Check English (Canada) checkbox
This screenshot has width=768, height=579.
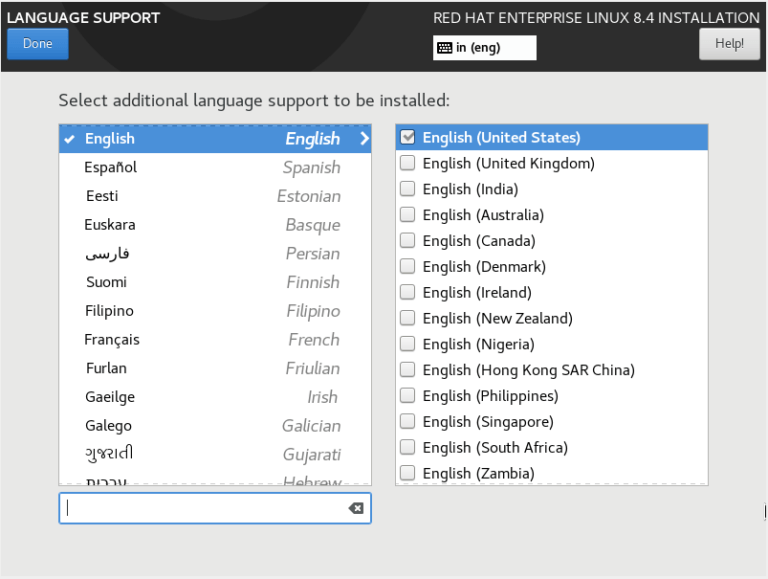coord(408,241)
